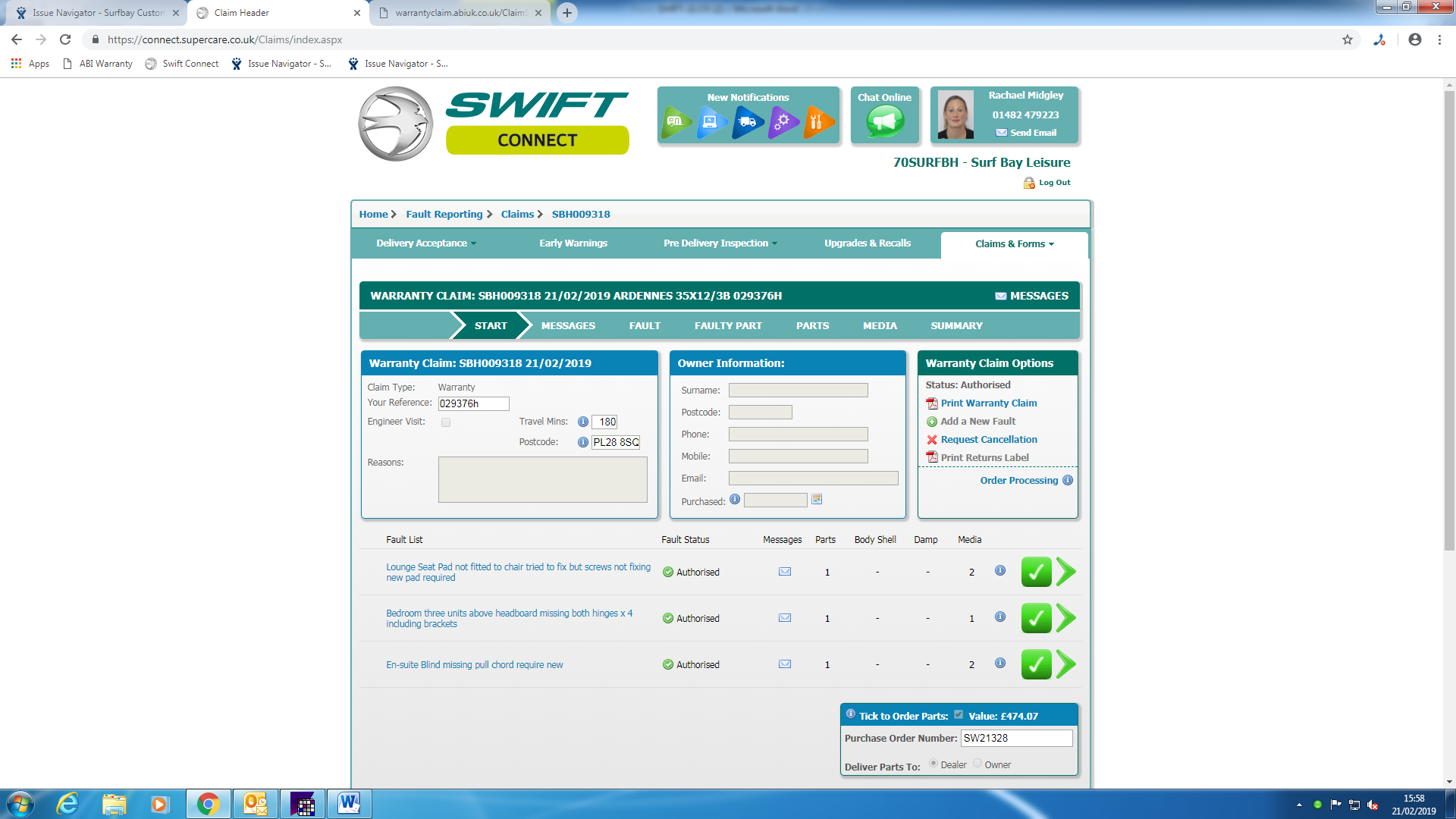Toggle the Tick to Order Parts checkbox
This screenshot has height=819, width=1456.
tap(959, 715)
